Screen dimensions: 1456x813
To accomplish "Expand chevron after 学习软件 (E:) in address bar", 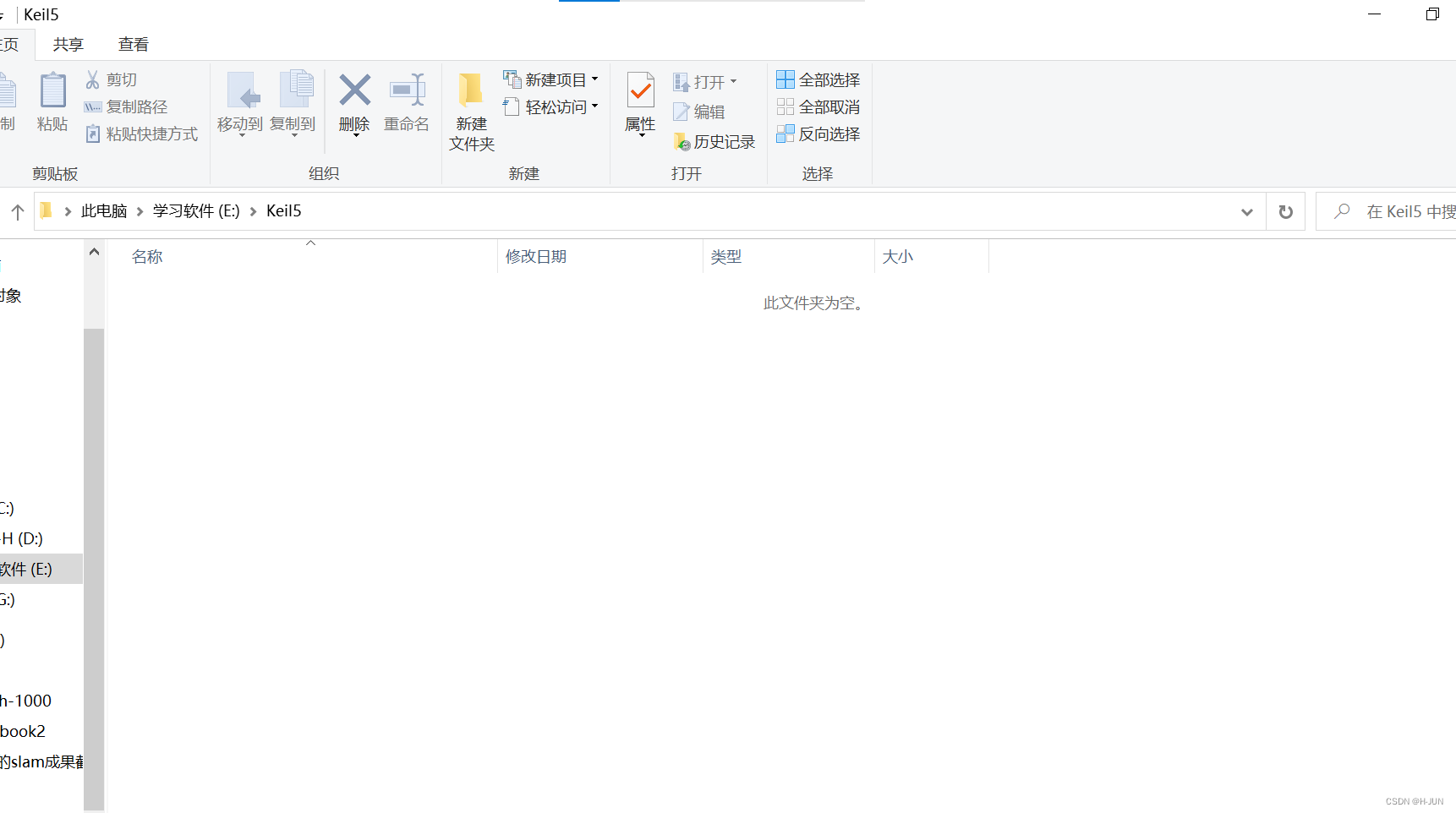I will [x=253, y=211].
